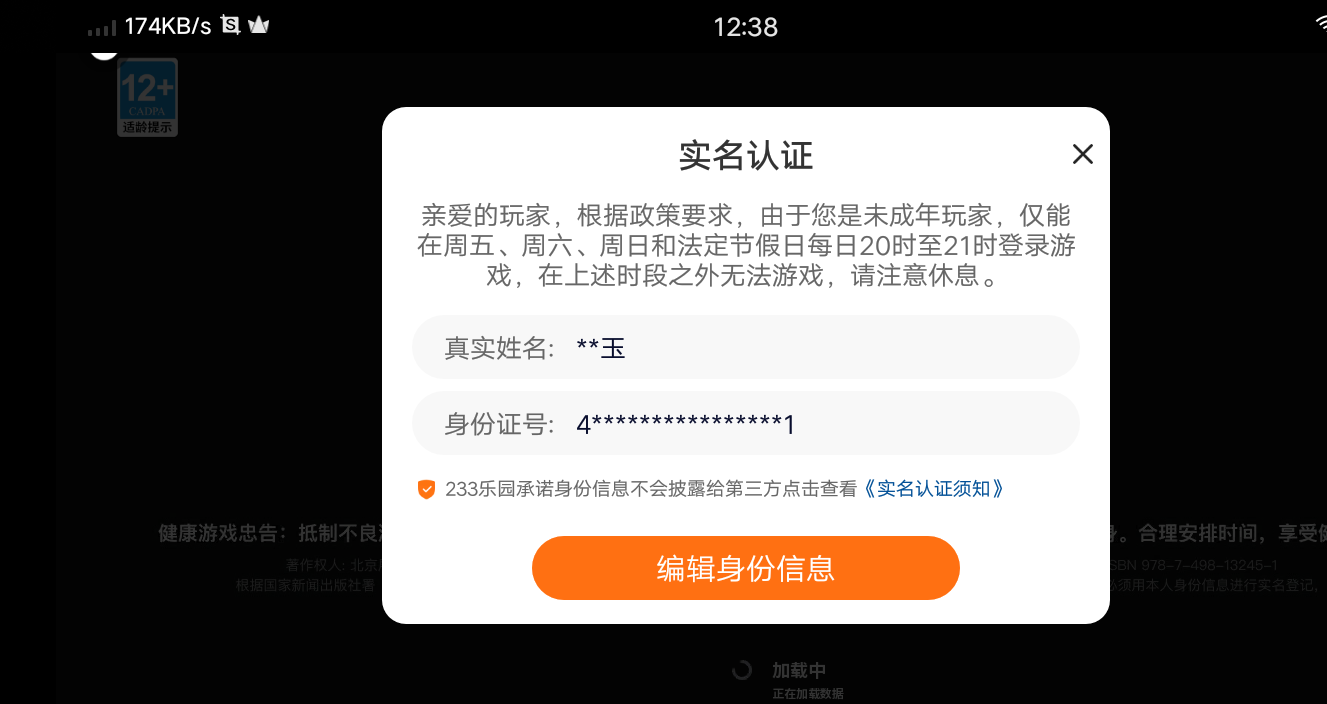1327x704 pixels.
Task: Tap the signal strength bars icon
Action: (102, 29)
